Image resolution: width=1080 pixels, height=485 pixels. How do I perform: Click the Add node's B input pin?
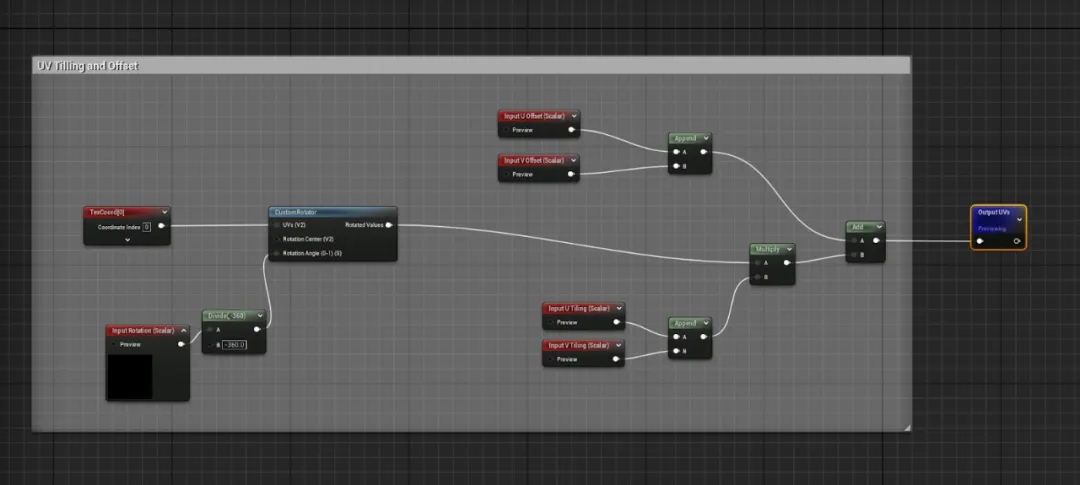[x=854, y=255]
